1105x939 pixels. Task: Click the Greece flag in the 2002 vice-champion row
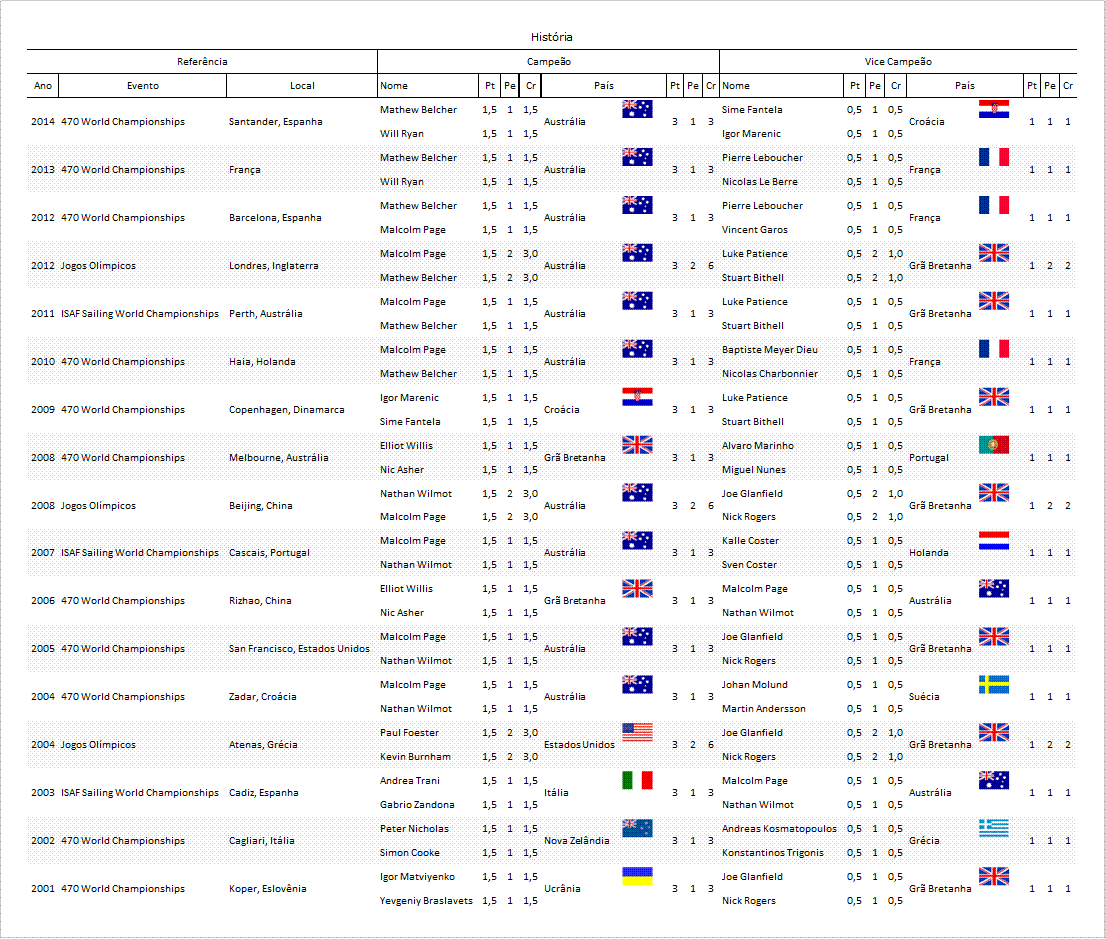coord(994,828)
